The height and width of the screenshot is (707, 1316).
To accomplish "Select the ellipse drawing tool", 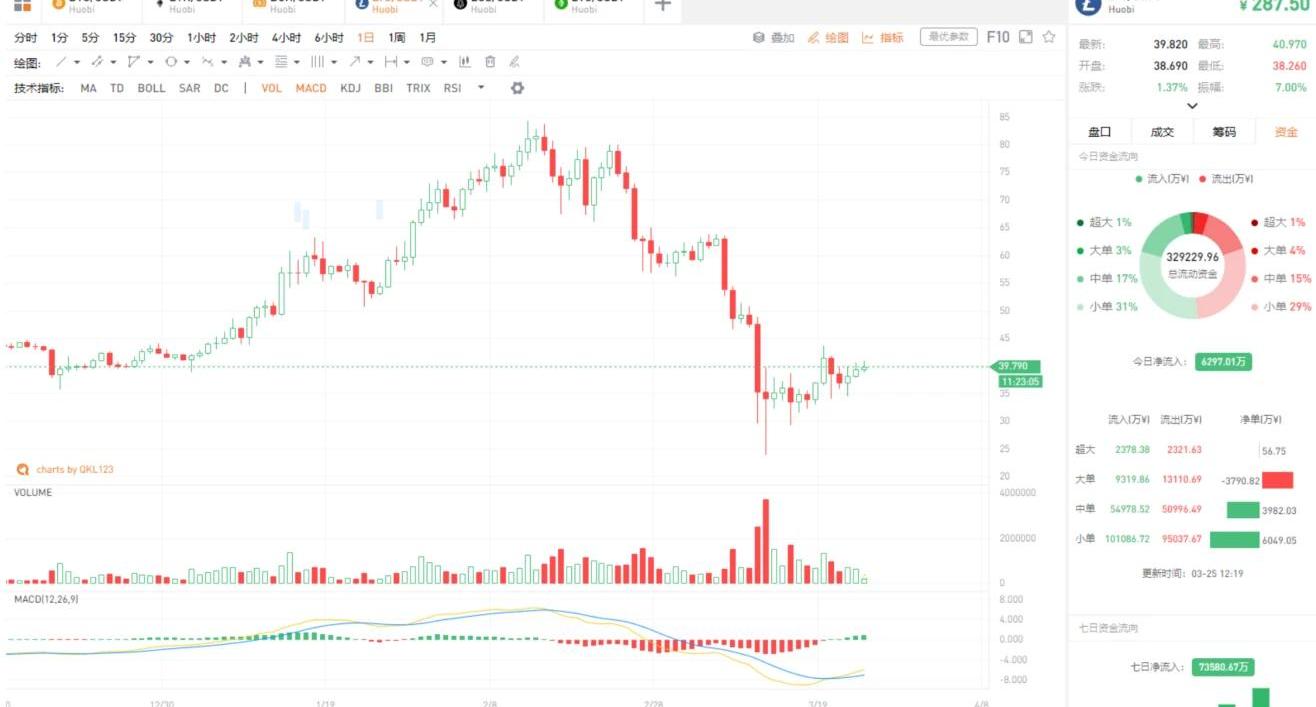I will (x=171, y=62).
